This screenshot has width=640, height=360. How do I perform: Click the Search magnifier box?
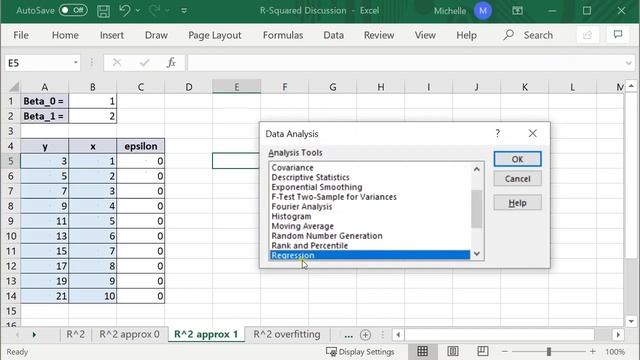(528, 35)
